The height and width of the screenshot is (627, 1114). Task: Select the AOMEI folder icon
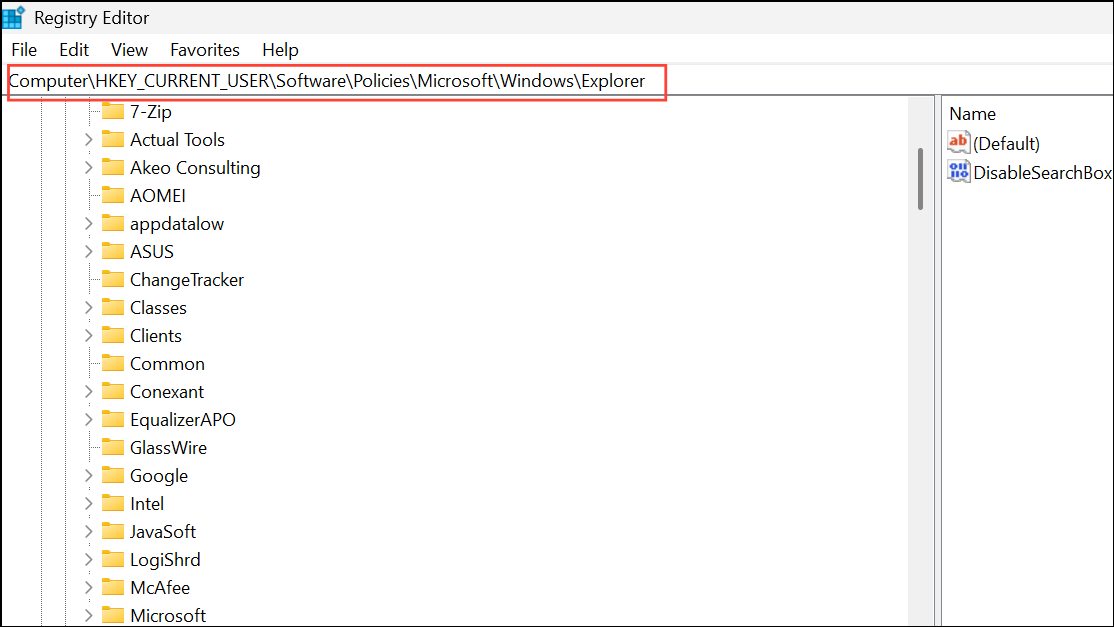[113, 195]
